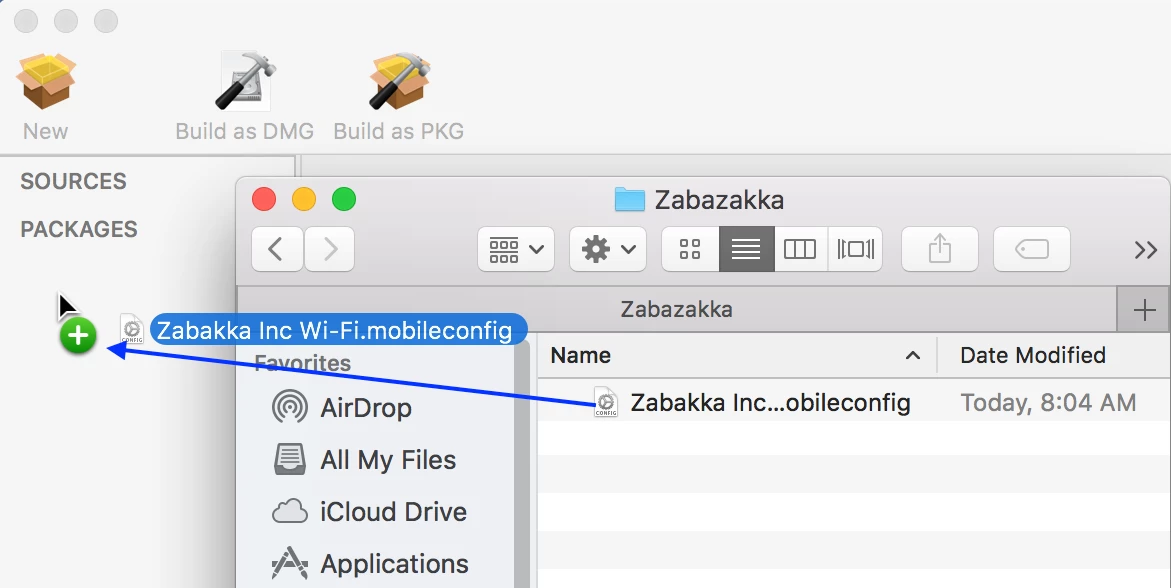Add a new Finder tab

coord(1144,309)
